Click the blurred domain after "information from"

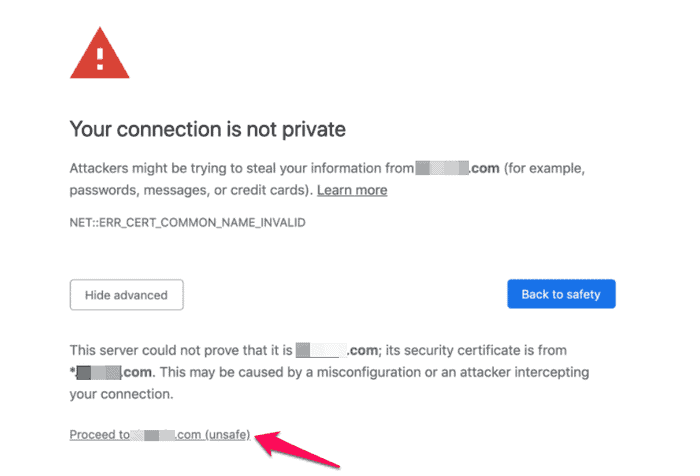[441, 169]
